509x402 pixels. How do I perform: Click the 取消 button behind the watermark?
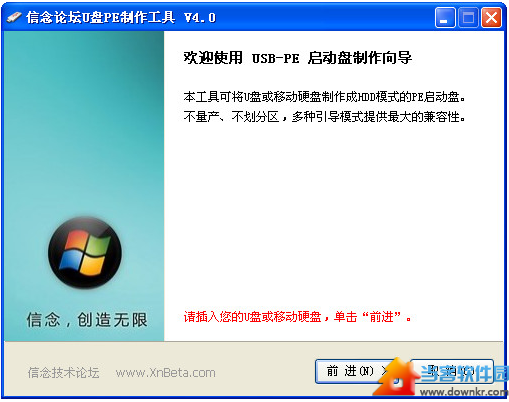pos(452,371)
